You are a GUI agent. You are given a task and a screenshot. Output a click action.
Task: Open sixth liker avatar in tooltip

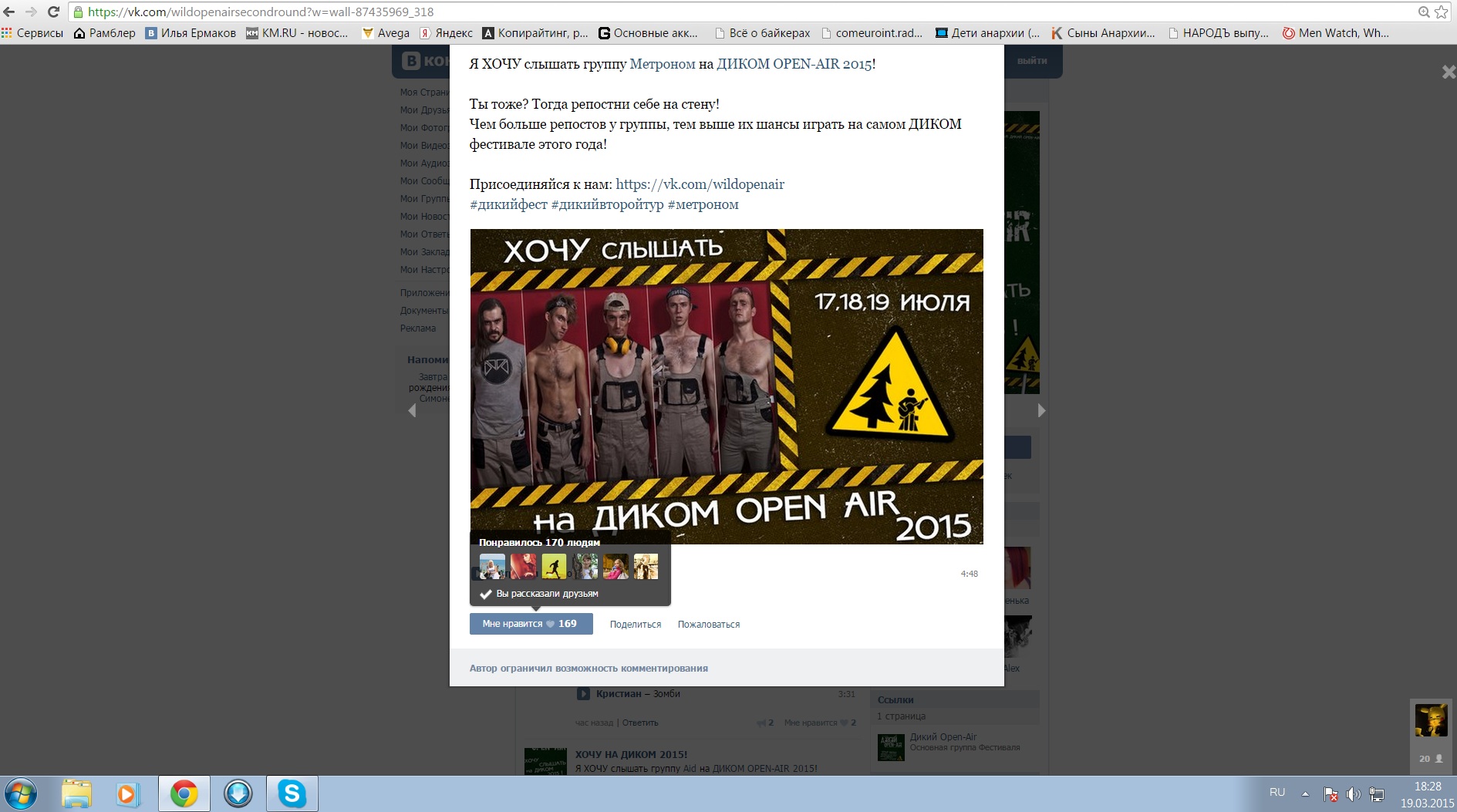(x=646, y=567)
